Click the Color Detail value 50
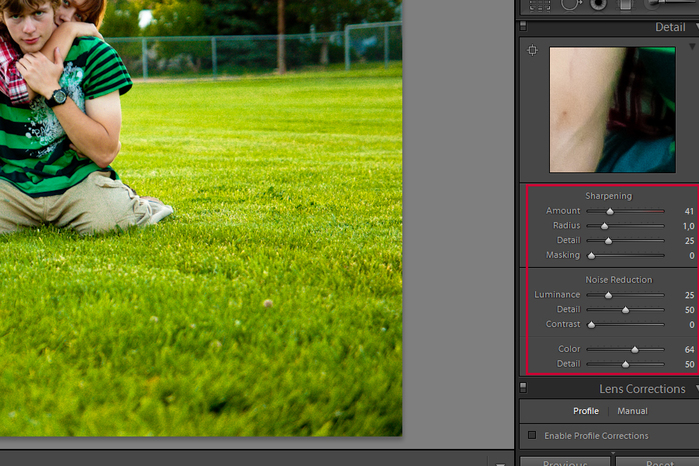699x466 pixels. coord(689,364)
